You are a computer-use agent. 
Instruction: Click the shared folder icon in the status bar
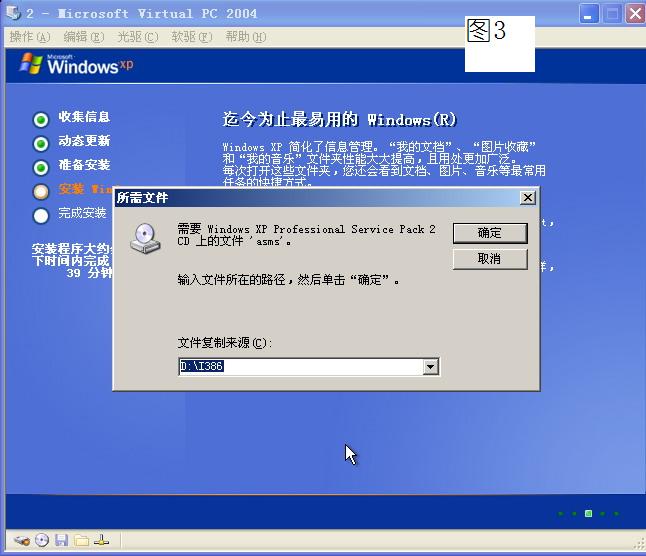(x=82, y=540)
